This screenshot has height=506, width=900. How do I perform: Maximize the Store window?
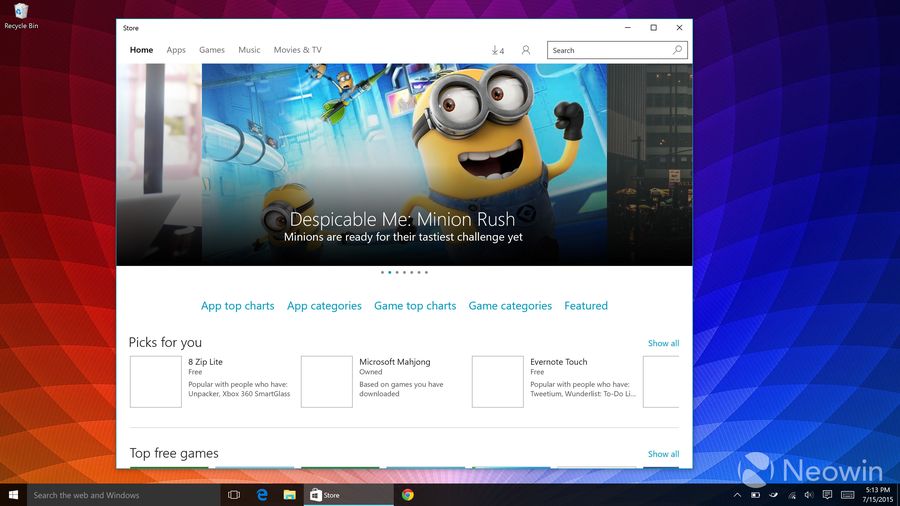click(653, 28)
